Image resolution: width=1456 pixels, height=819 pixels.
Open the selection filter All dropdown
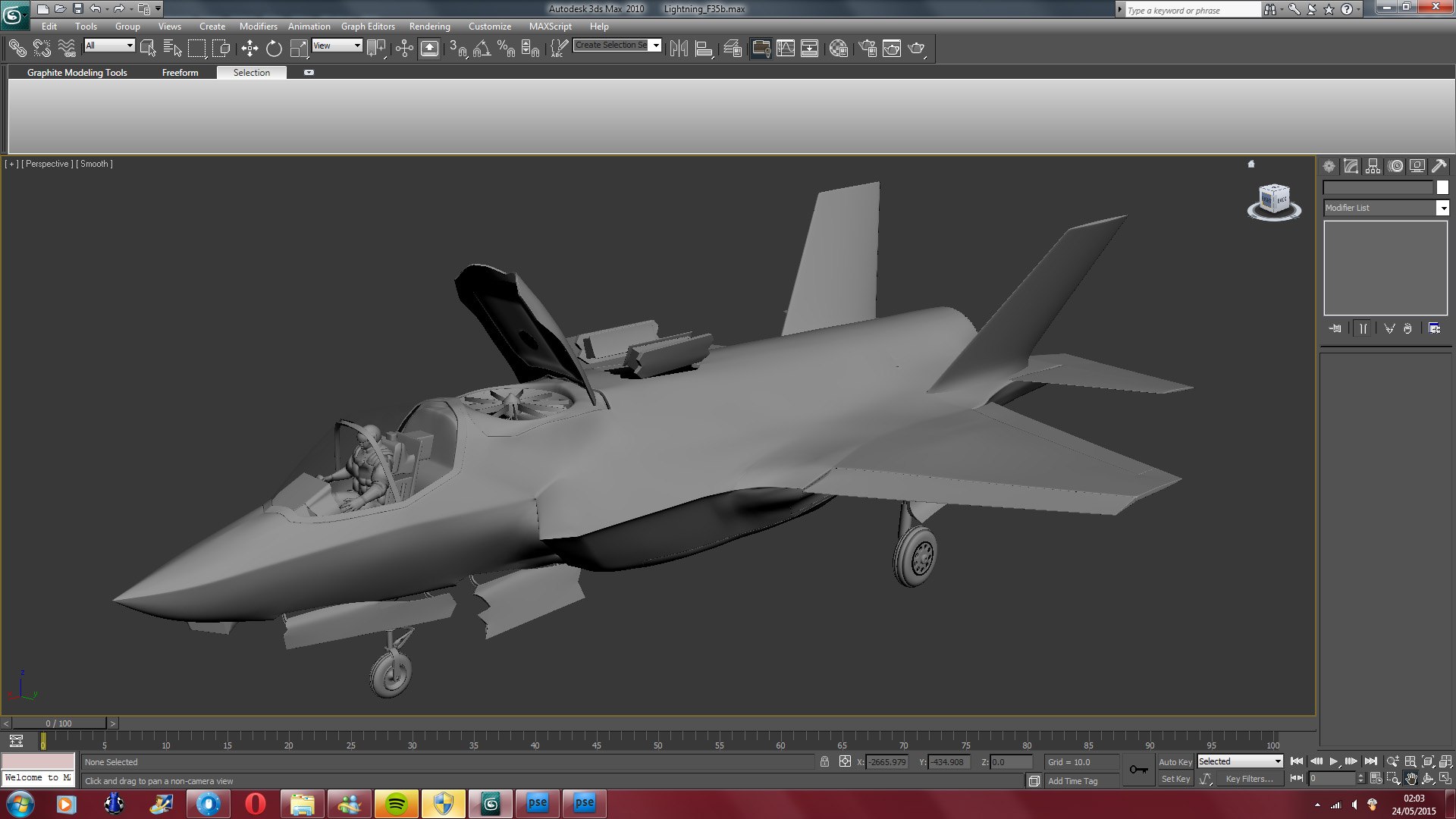pos(109,45)
